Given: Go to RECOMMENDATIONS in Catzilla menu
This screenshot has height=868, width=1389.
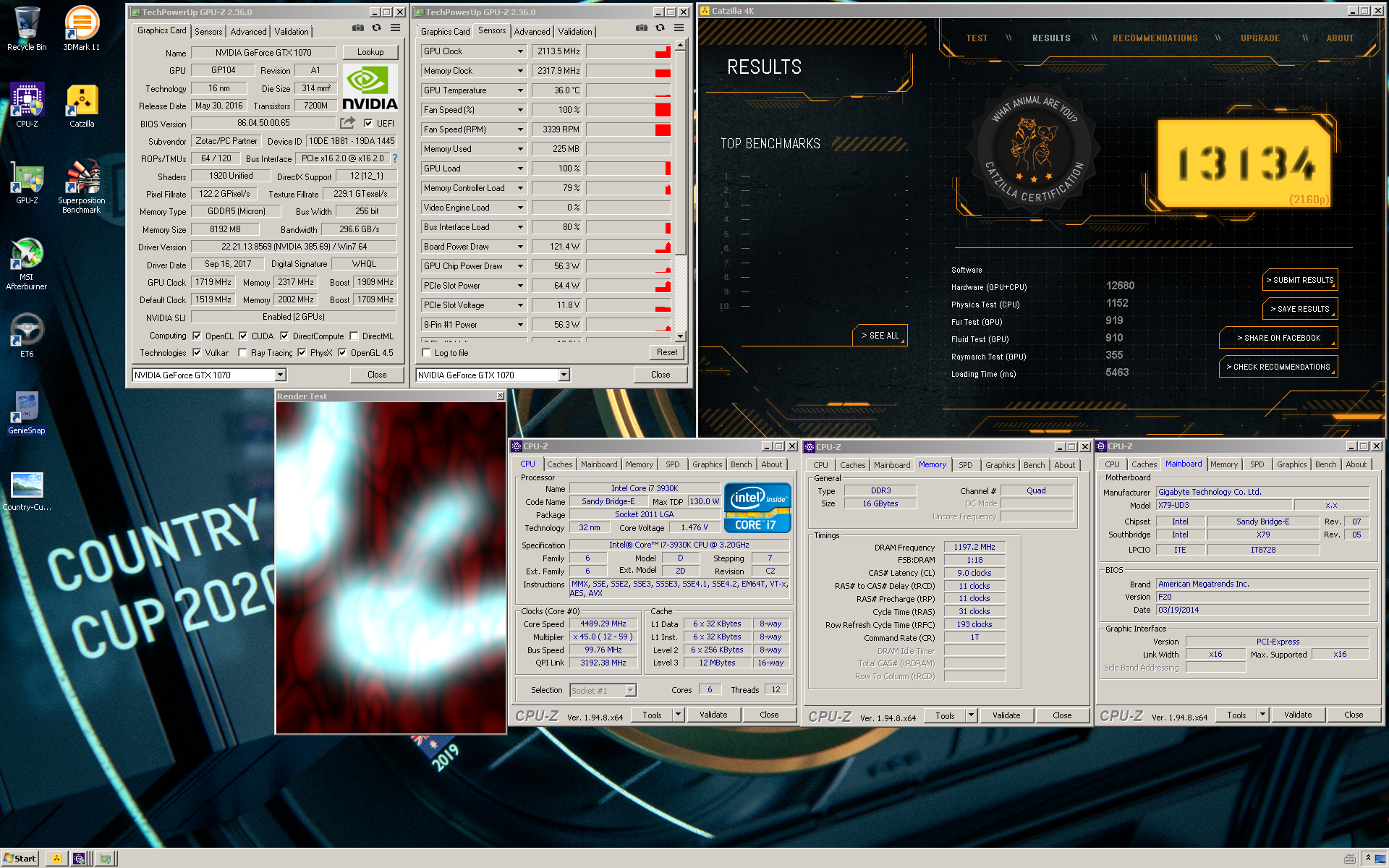Looking at the screenshot, I should tap(1155, 38).
